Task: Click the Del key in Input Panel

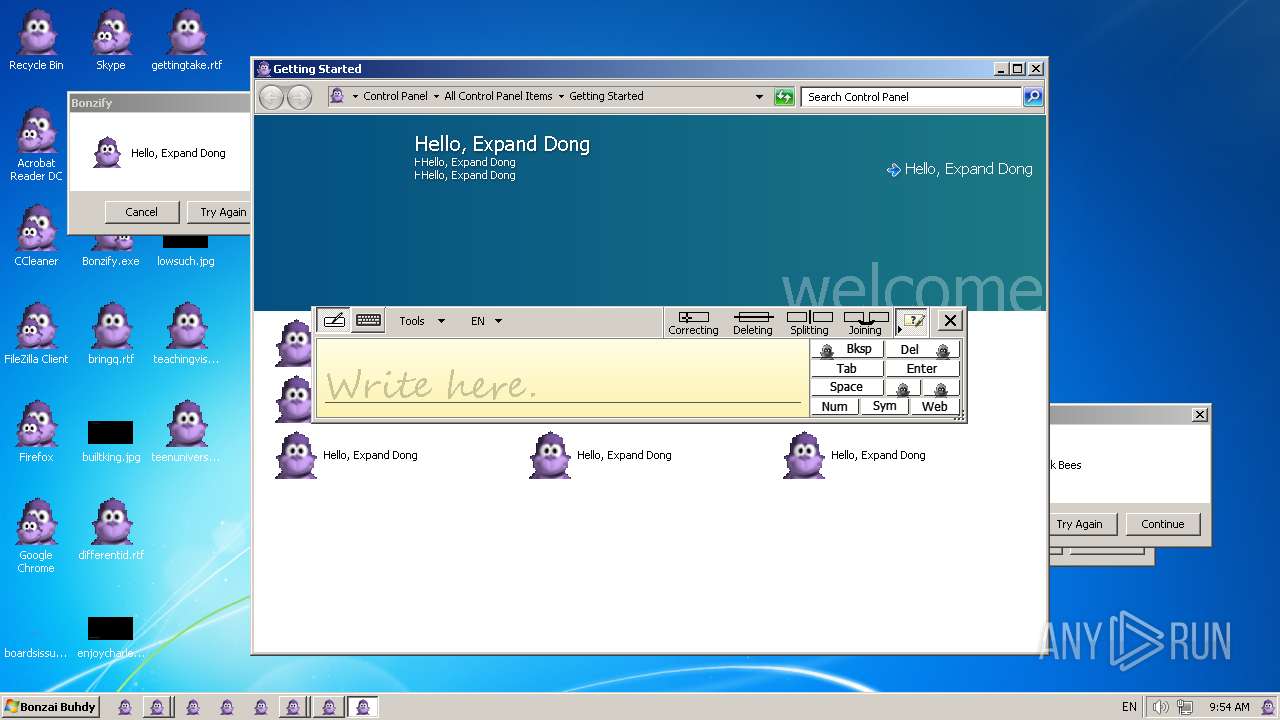Action: (x=922, y=349)
